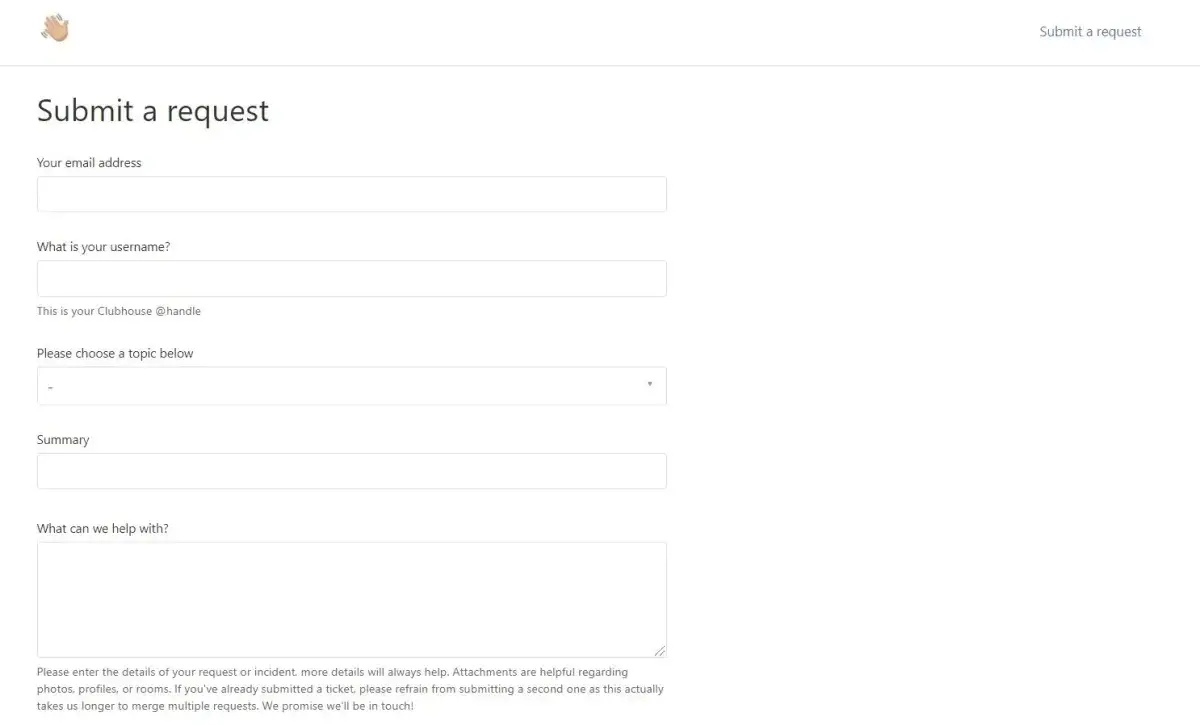This screenshot has width=1200, height=725.
Task: Click the 'Please choose a topic below' label
Action: [x=115, y=353]
